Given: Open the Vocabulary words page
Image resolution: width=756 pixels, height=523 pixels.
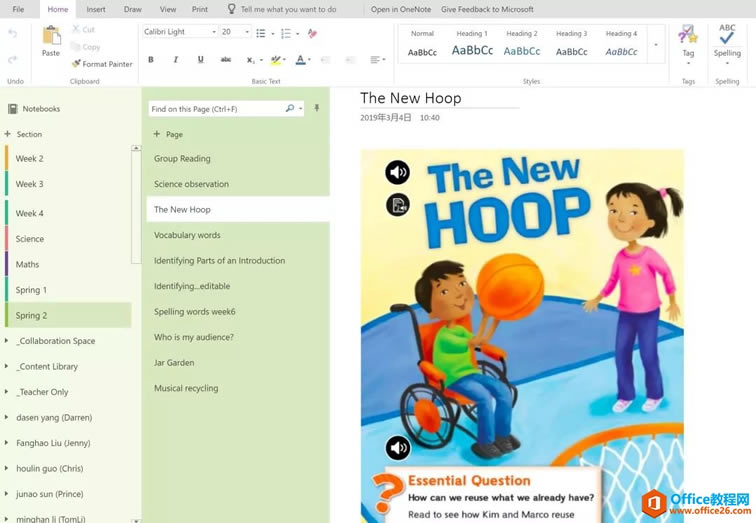Looking at the screenshot, I should (x=238, y=235).
